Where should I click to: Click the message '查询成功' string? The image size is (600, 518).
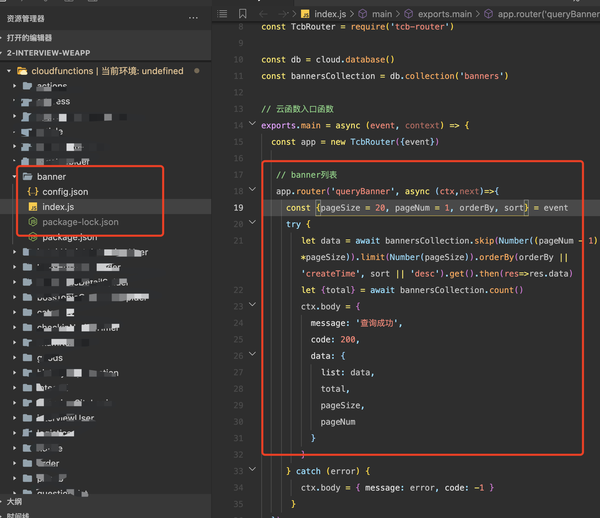[x=379, y=323]
